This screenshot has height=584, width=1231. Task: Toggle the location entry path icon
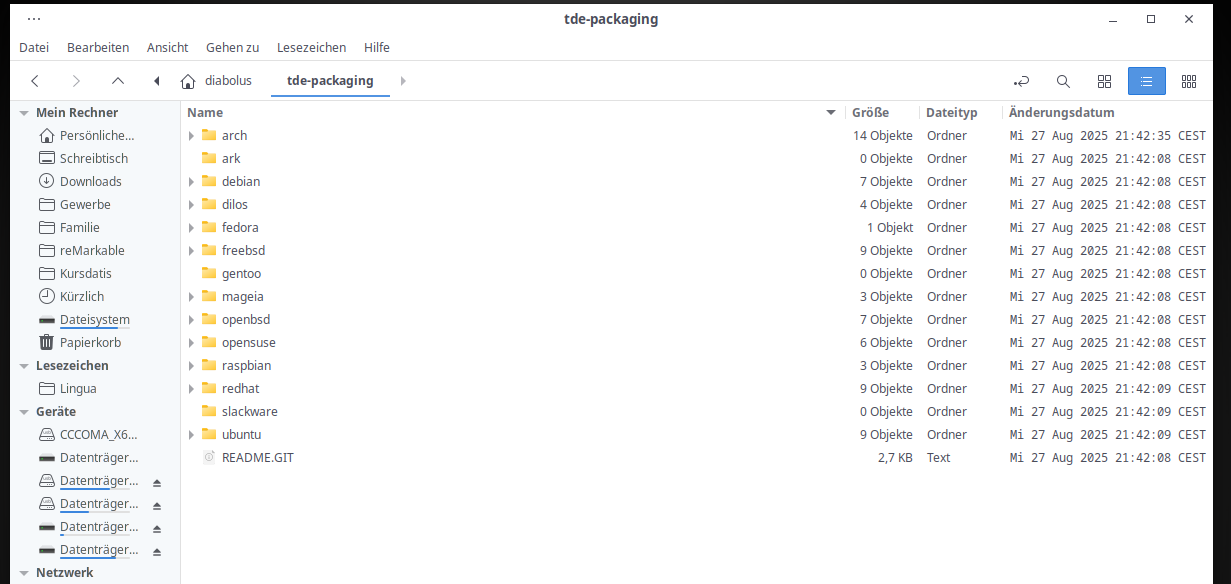(x=1021, y=81)
